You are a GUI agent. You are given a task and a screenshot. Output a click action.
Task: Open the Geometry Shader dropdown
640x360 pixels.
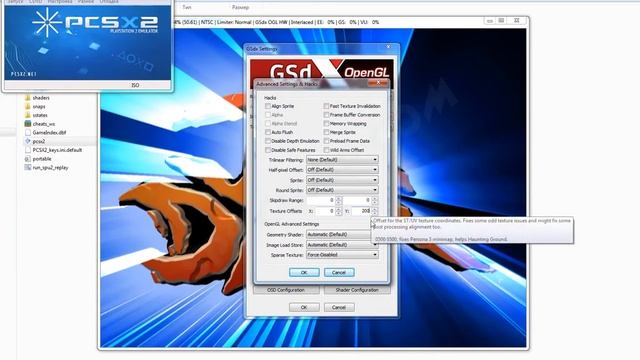[342, 234]
